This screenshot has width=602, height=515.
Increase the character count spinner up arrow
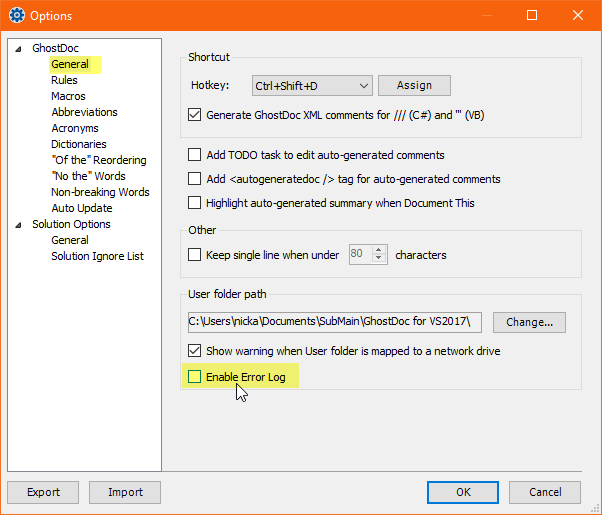[x=379, y=250]
